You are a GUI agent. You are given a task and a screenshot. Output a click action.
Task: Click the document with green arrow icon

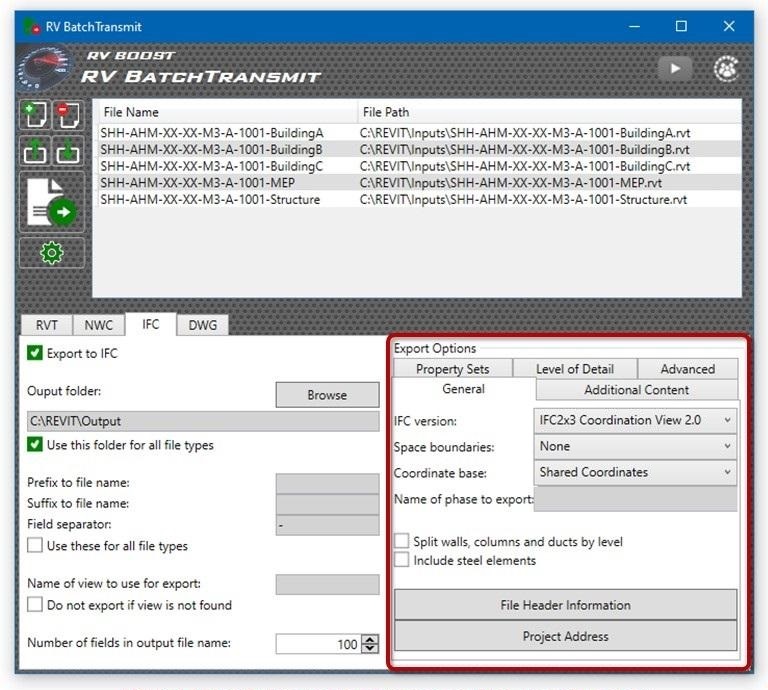click(52, 202)
